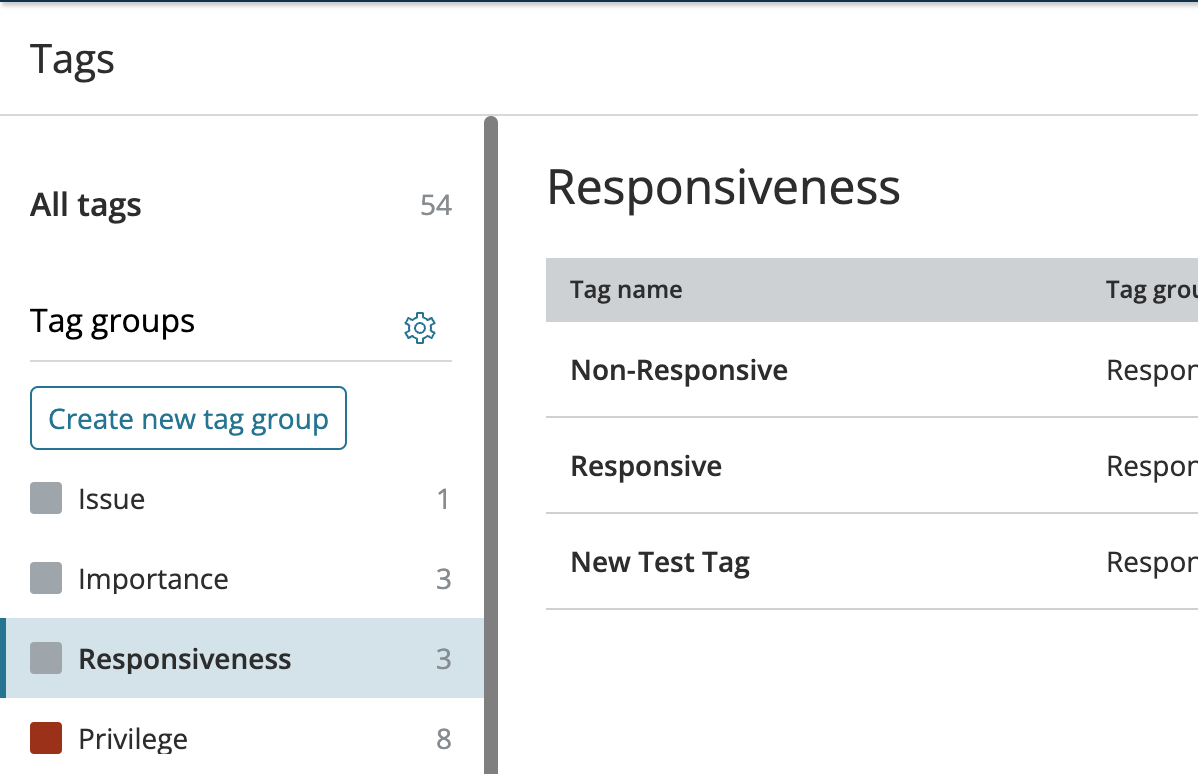Click the Tags page title

(x=72, y=59)
